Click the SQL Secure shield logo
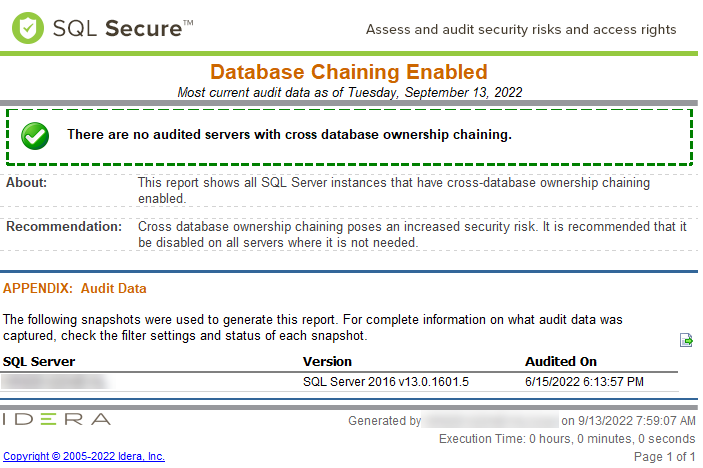The width and height of the screenshot is (703, 468). click(28, 28)
